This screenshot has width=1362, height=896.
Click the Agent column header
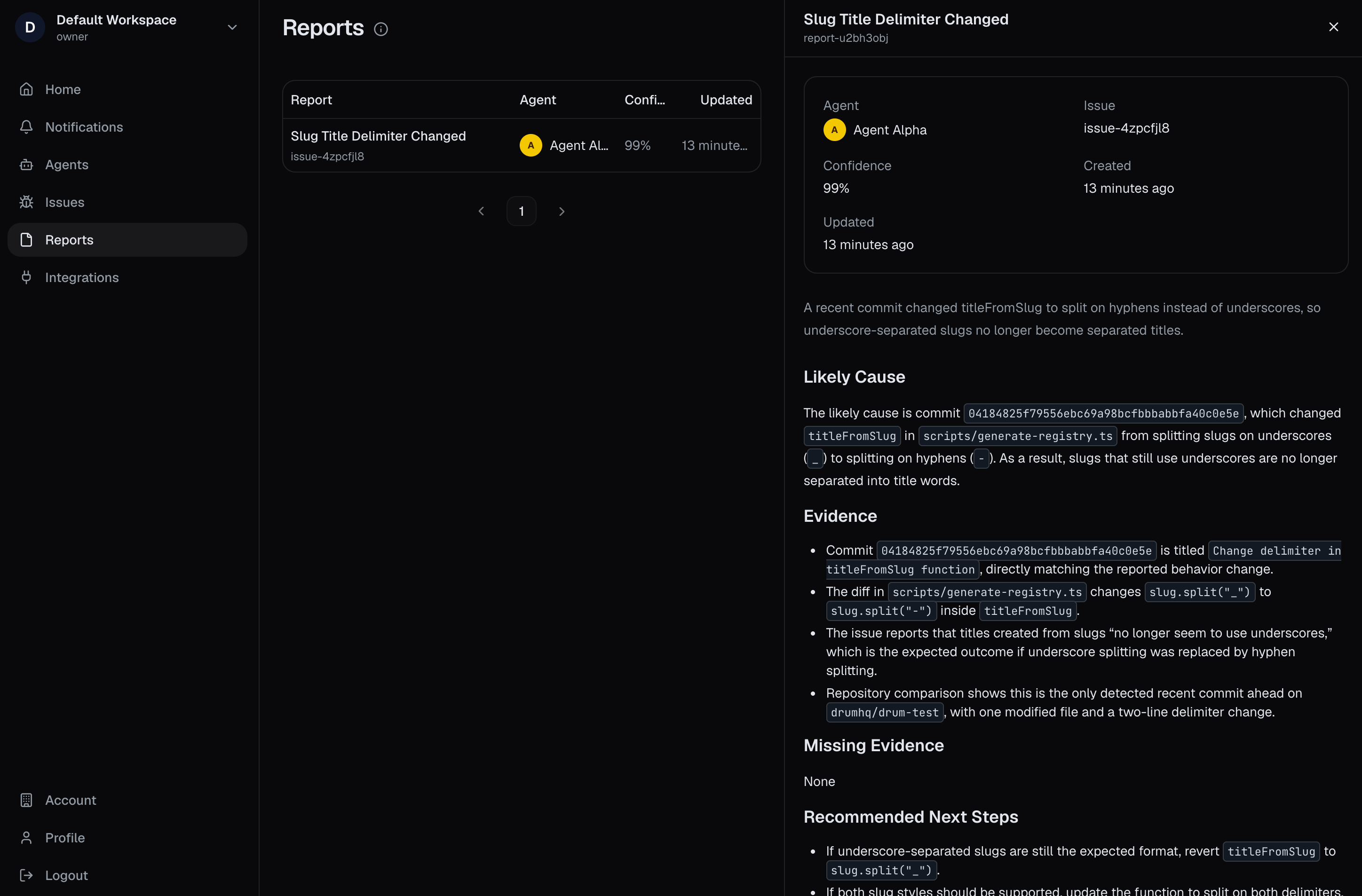coord(538,100)
